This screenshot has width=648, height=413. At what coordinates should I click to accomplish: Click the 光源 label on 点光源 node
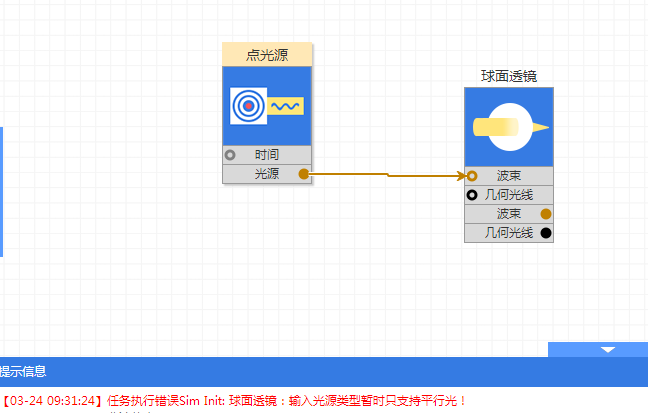coord(267,174)
